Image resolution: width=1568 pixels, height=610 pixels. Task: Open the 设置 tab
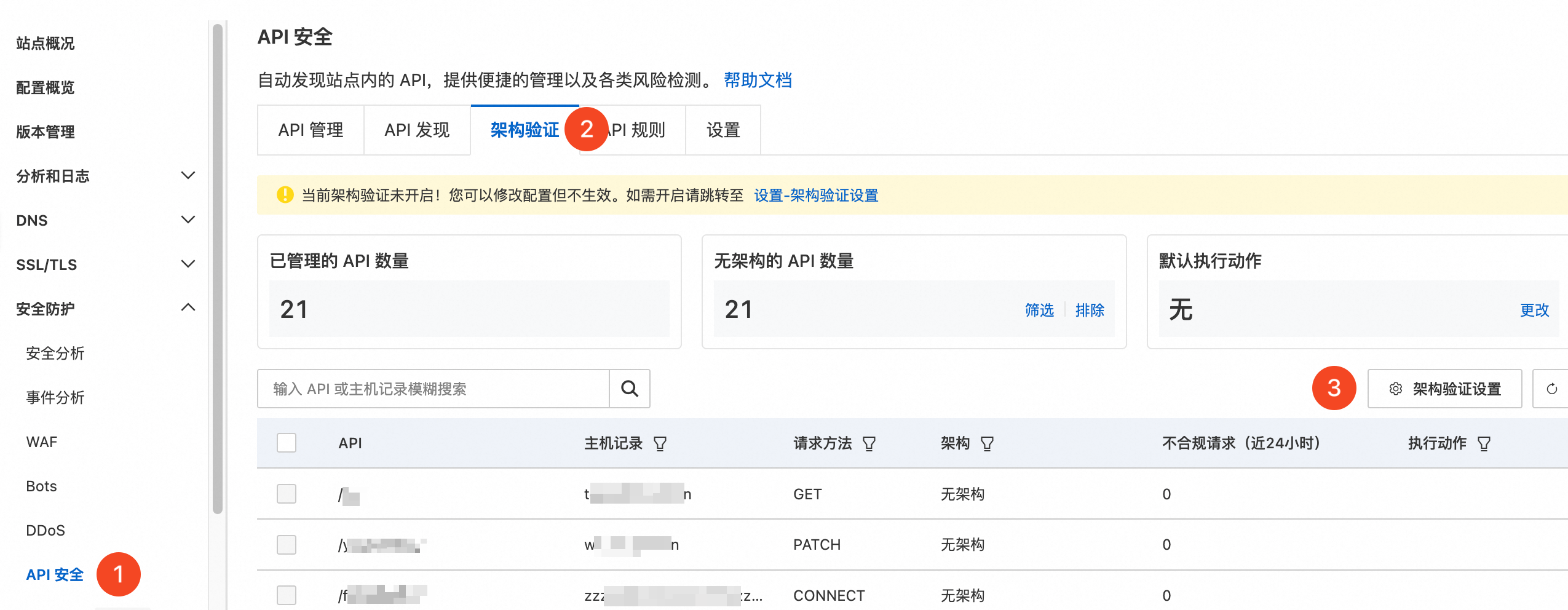tap(723, 130)
